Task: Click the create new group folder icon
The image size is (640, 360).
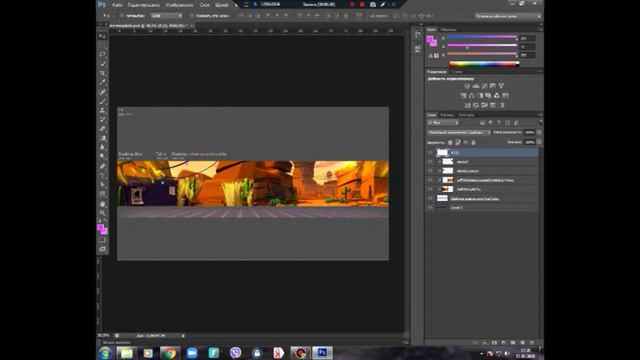Action: (513, 342)
